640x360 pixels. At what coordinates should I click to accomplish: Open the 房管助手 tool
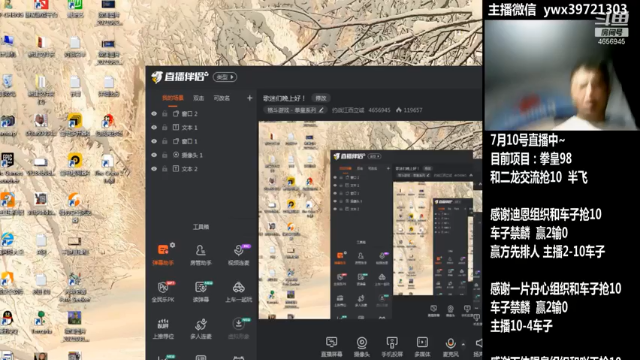(x=200, y=254)
